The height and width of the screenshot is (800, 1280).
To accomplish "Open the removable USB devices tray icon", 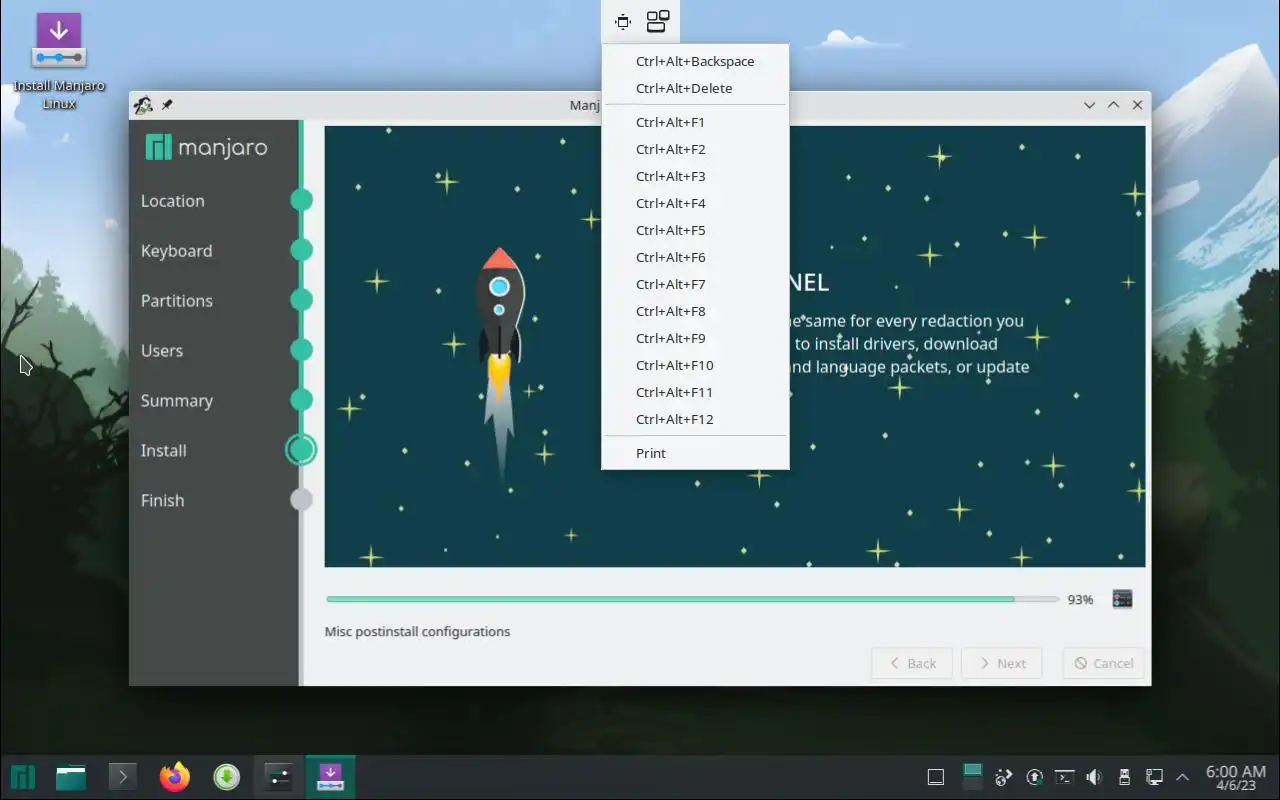I will (x=1124, y=777).
